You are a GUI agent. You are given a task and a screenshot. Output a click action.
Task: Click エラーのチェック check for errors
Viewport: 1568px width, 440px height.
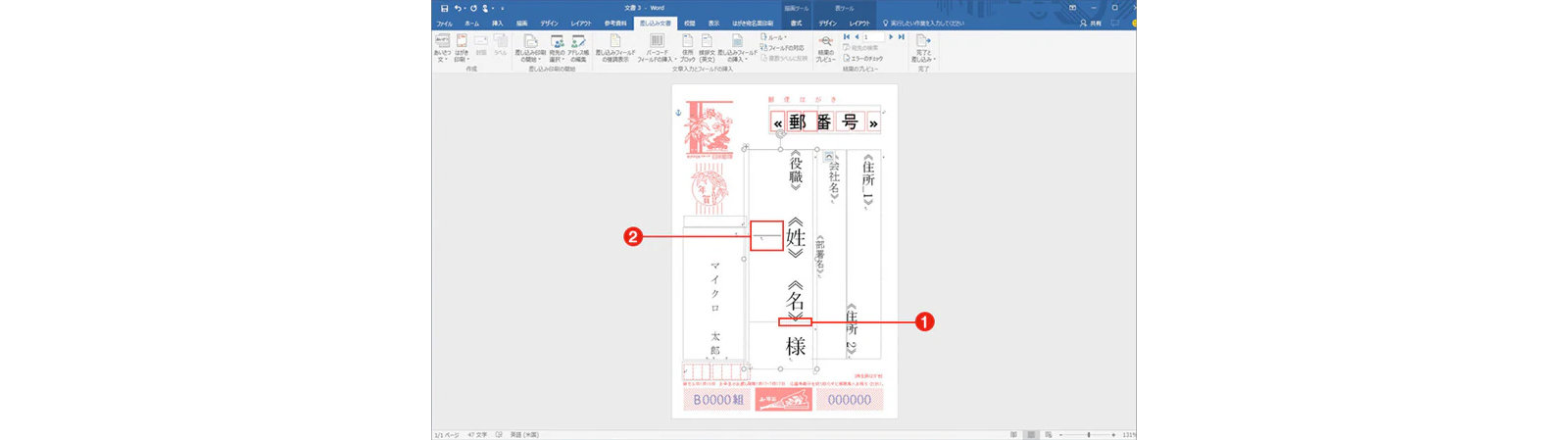point(863,59)
